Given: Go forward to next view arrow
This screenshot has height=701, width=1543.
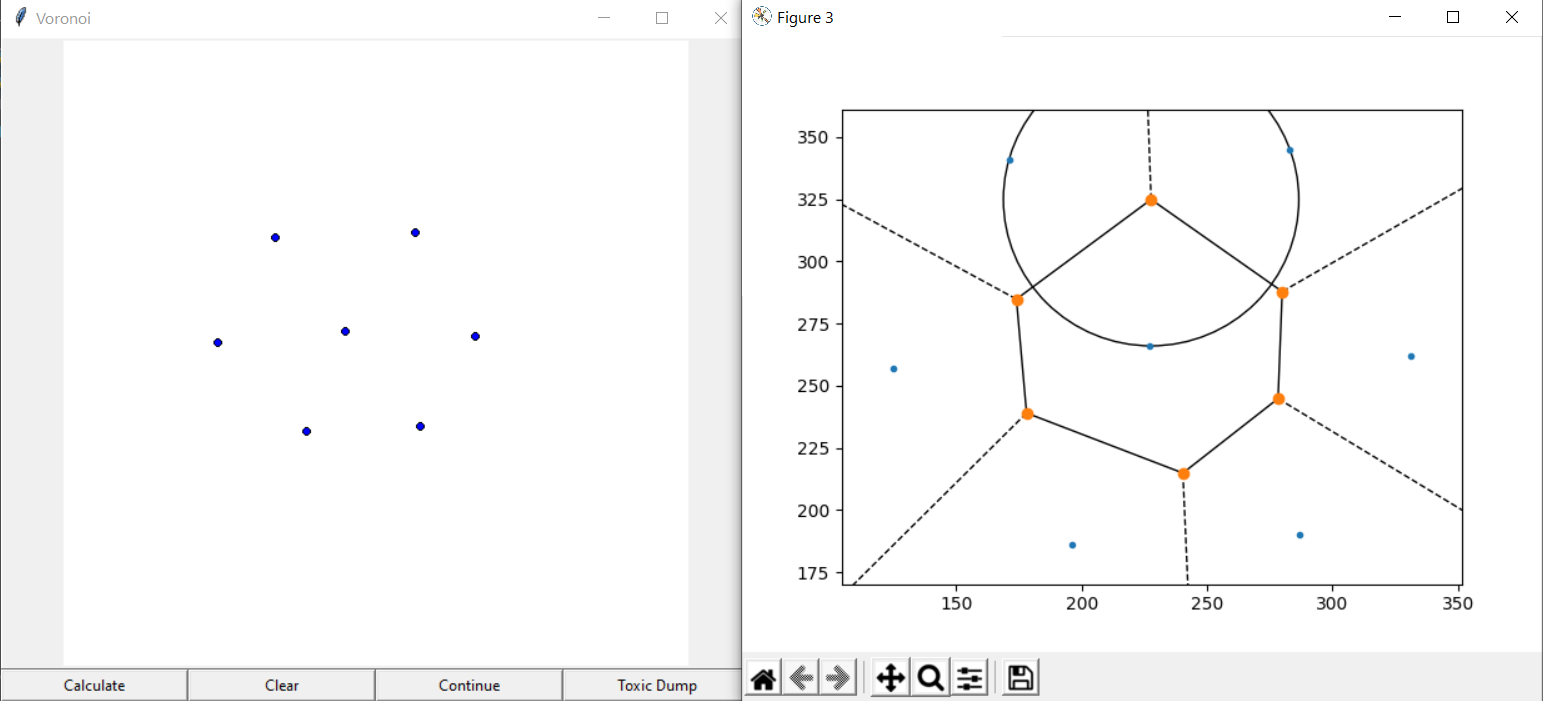Looking at the screenshot, I should click(x=838, y=679).
